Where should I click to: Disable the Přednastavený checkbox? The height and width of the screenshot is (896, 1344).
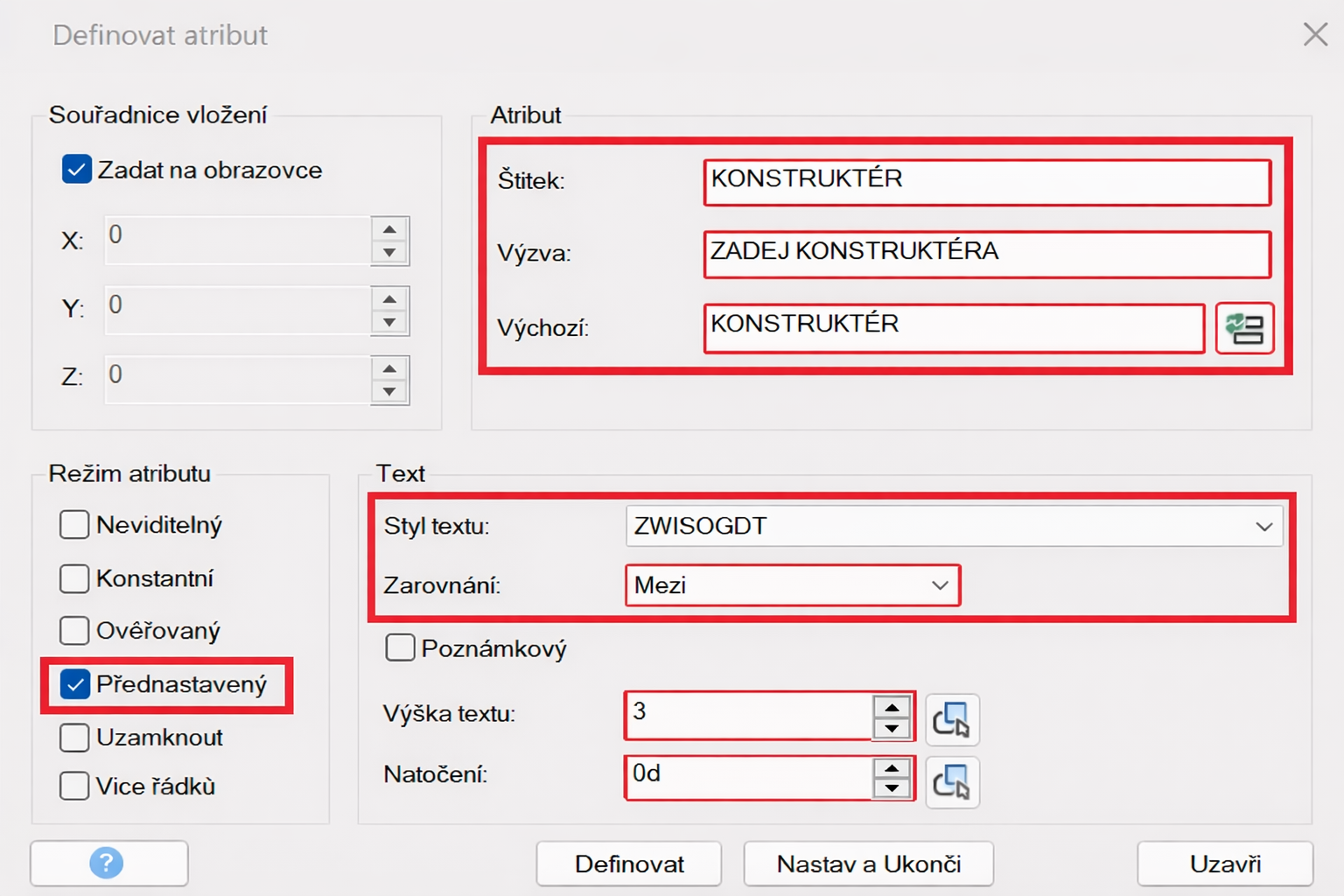pos(75,684)
